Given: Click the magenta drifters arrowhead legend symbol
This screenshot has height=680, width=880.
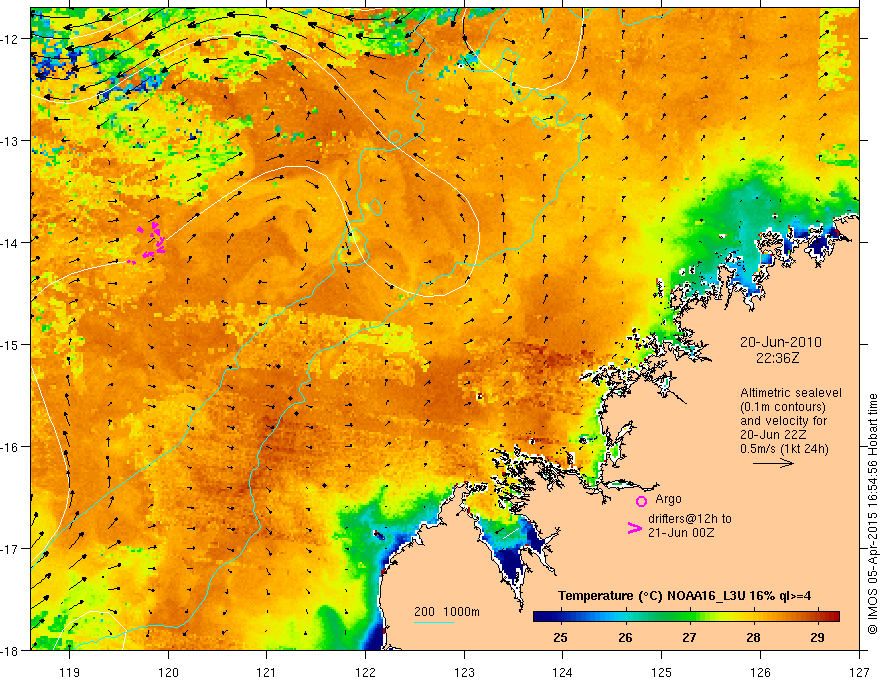Looking at the screenshot, I should click(x=634, y=528).
